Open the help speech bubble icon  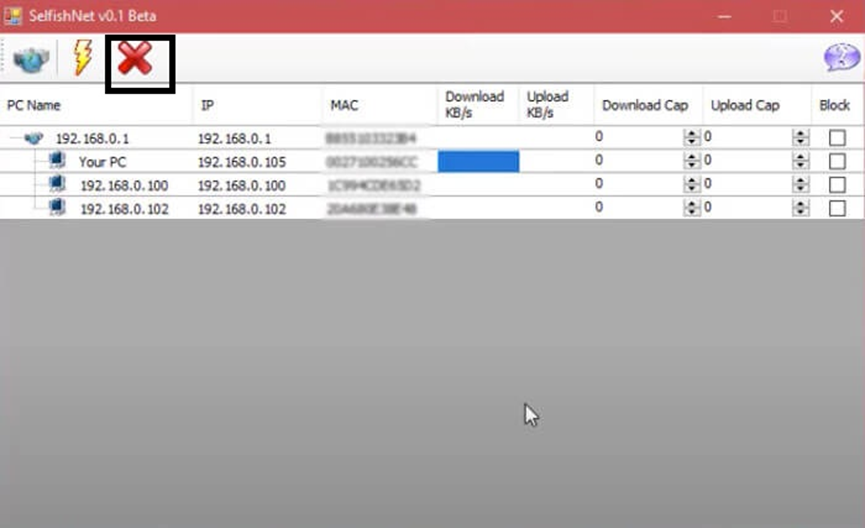pyautogui.click(x=840, y=59)
